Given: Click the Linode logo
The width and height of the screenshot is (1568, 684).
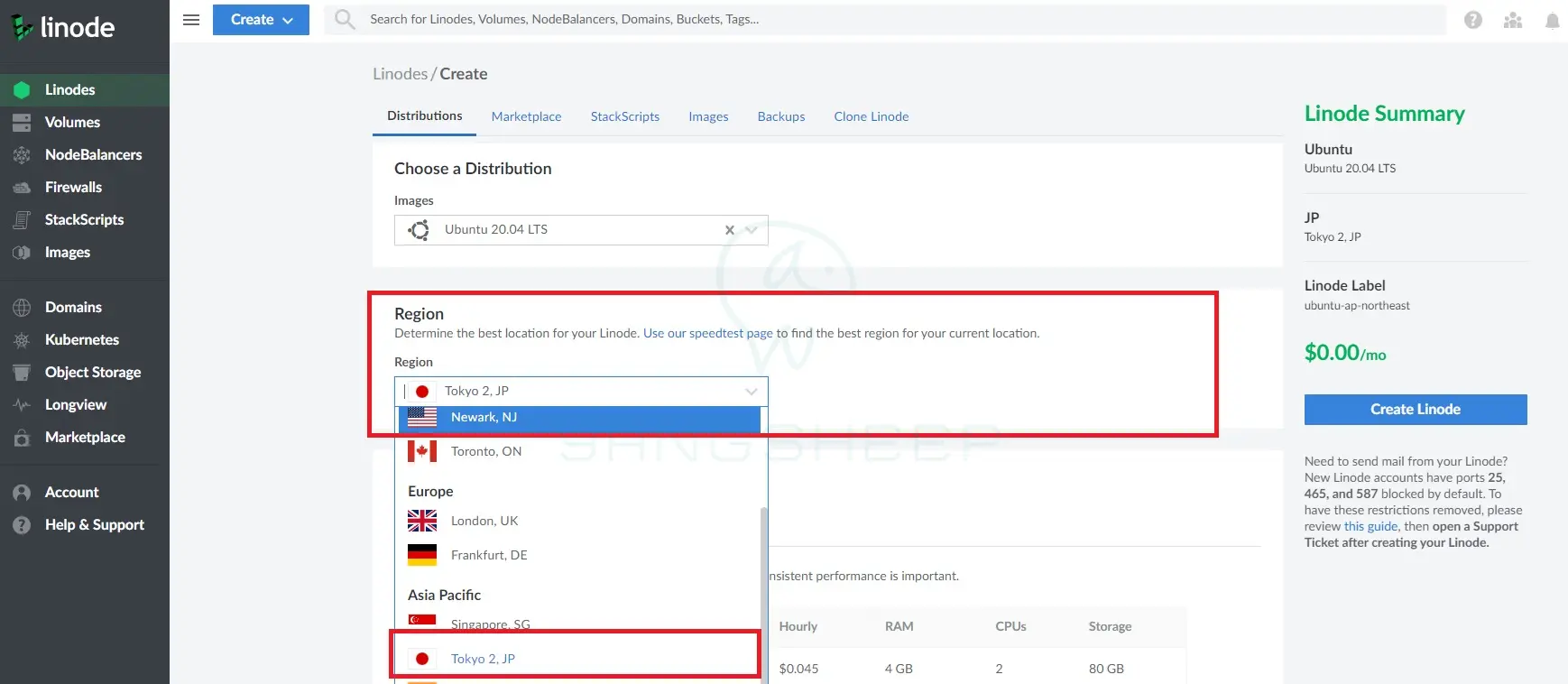Looking at the screenshot, I should pos(63,27).
